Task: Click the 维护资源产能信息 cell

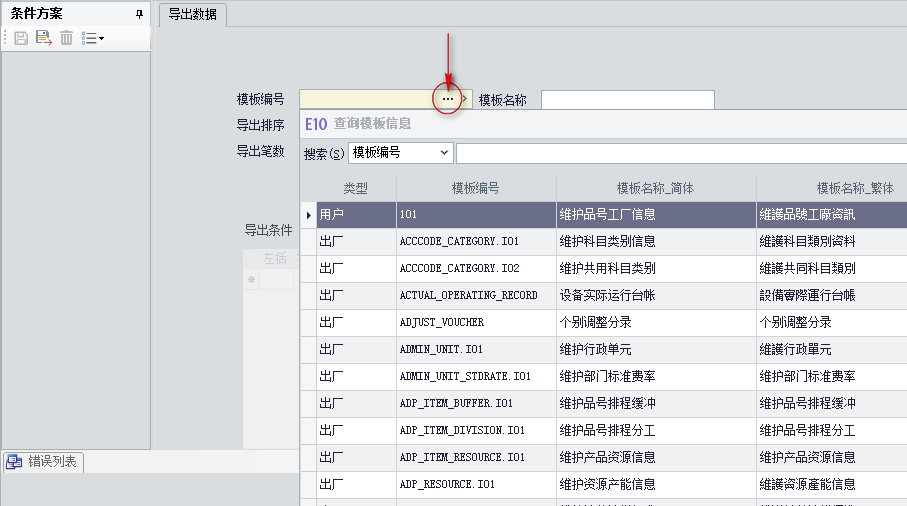Action: click(x=656, y=485)
